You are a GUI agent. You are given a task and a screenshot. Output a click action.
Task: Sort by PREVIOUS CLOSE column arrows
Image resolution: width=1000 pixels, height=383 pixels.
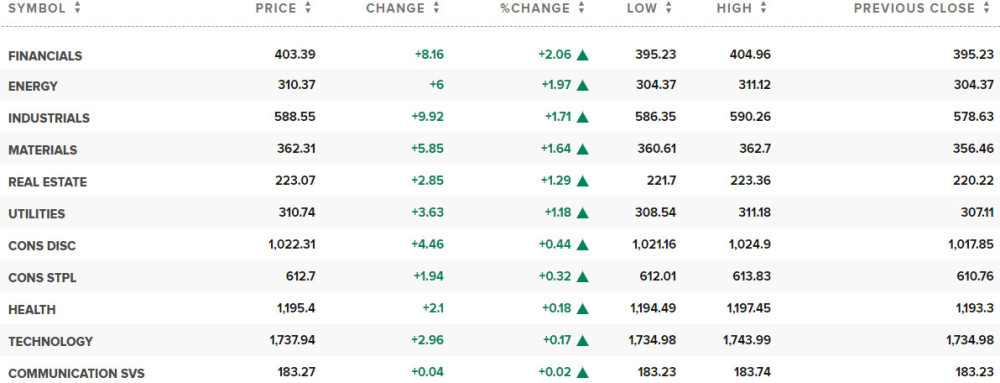click(x=989, y=8)
